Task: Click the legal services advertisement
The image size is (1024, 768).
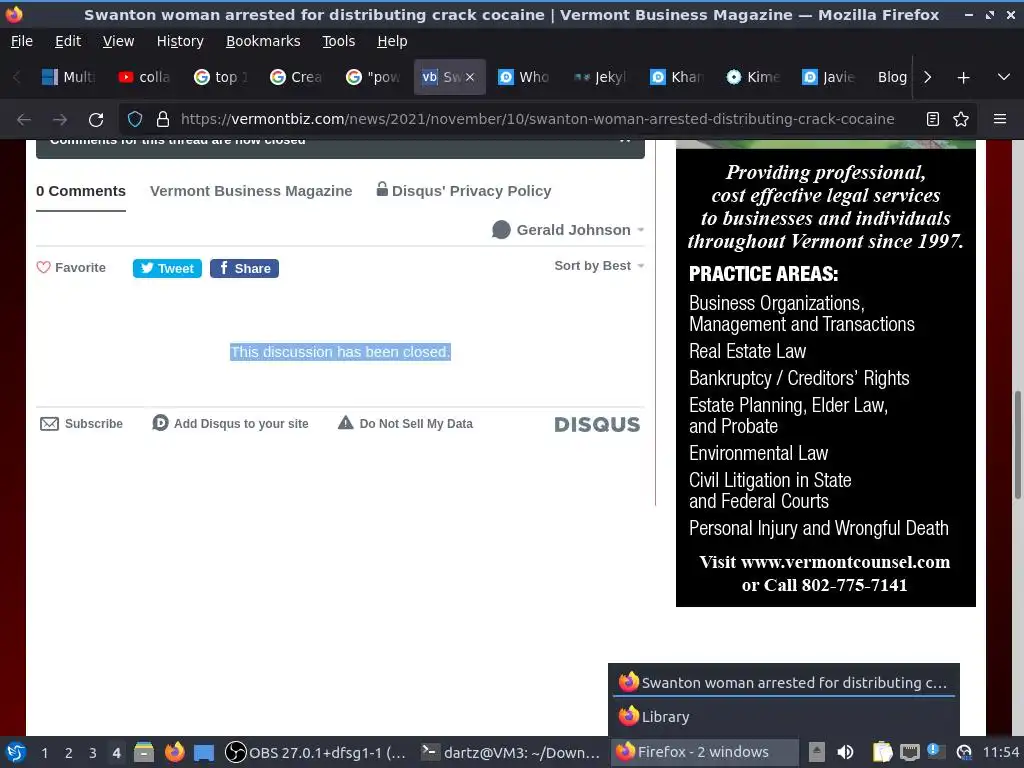Action: [825, 374]
